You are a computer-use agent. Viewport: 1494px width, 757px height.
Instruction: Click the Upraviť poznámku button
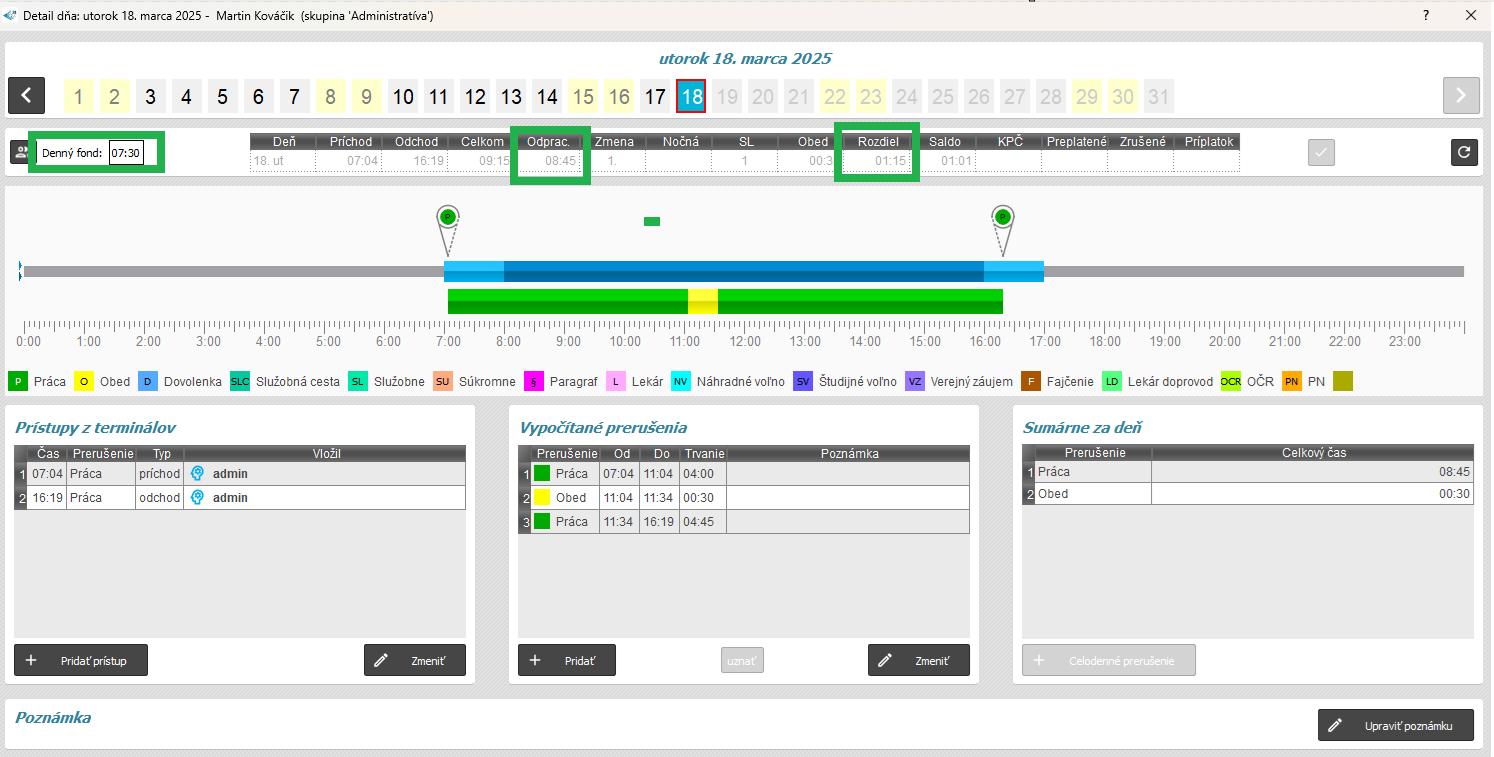point(1395,726)
